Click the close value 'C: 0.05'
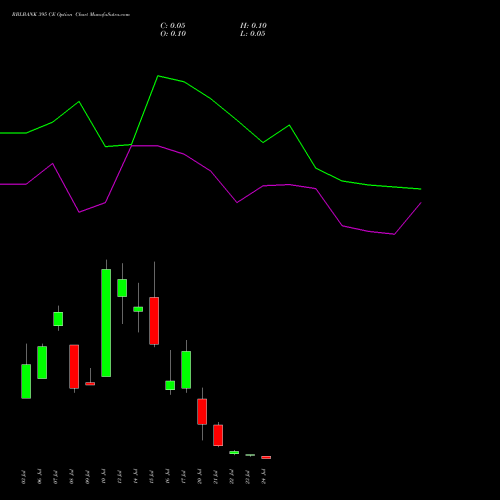Viewport: 500px width, 500px height. click(x=173, y=26)
